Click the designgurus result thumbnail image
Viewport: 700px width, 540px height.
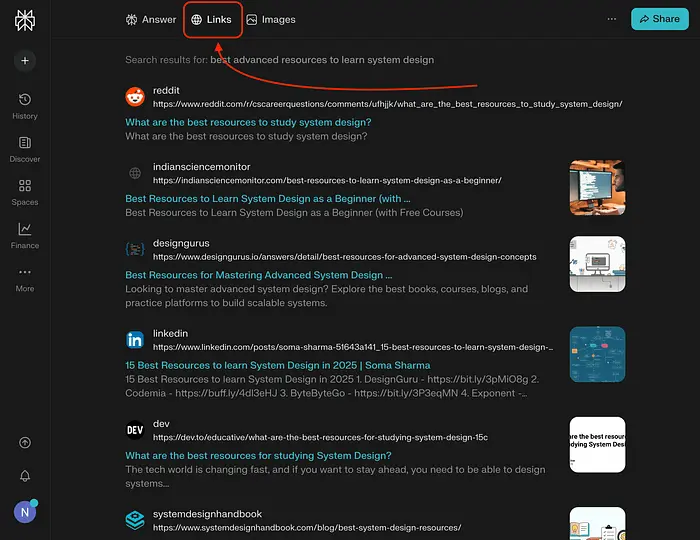point(597,264)
